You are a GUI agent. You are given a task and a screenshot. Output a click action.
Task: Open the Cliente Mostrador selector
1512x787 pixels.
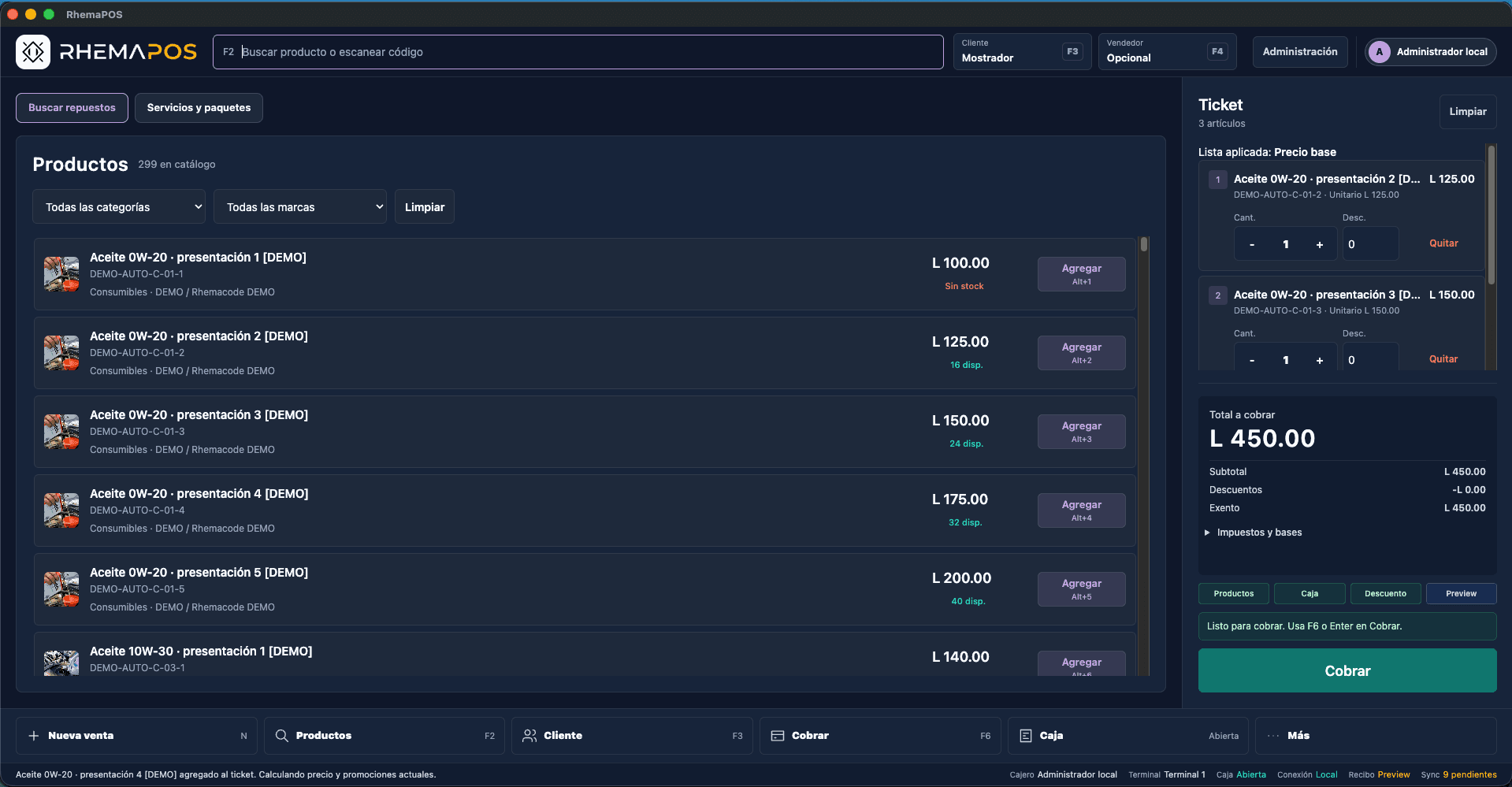pyautogui.click(x=1022, y=52)
